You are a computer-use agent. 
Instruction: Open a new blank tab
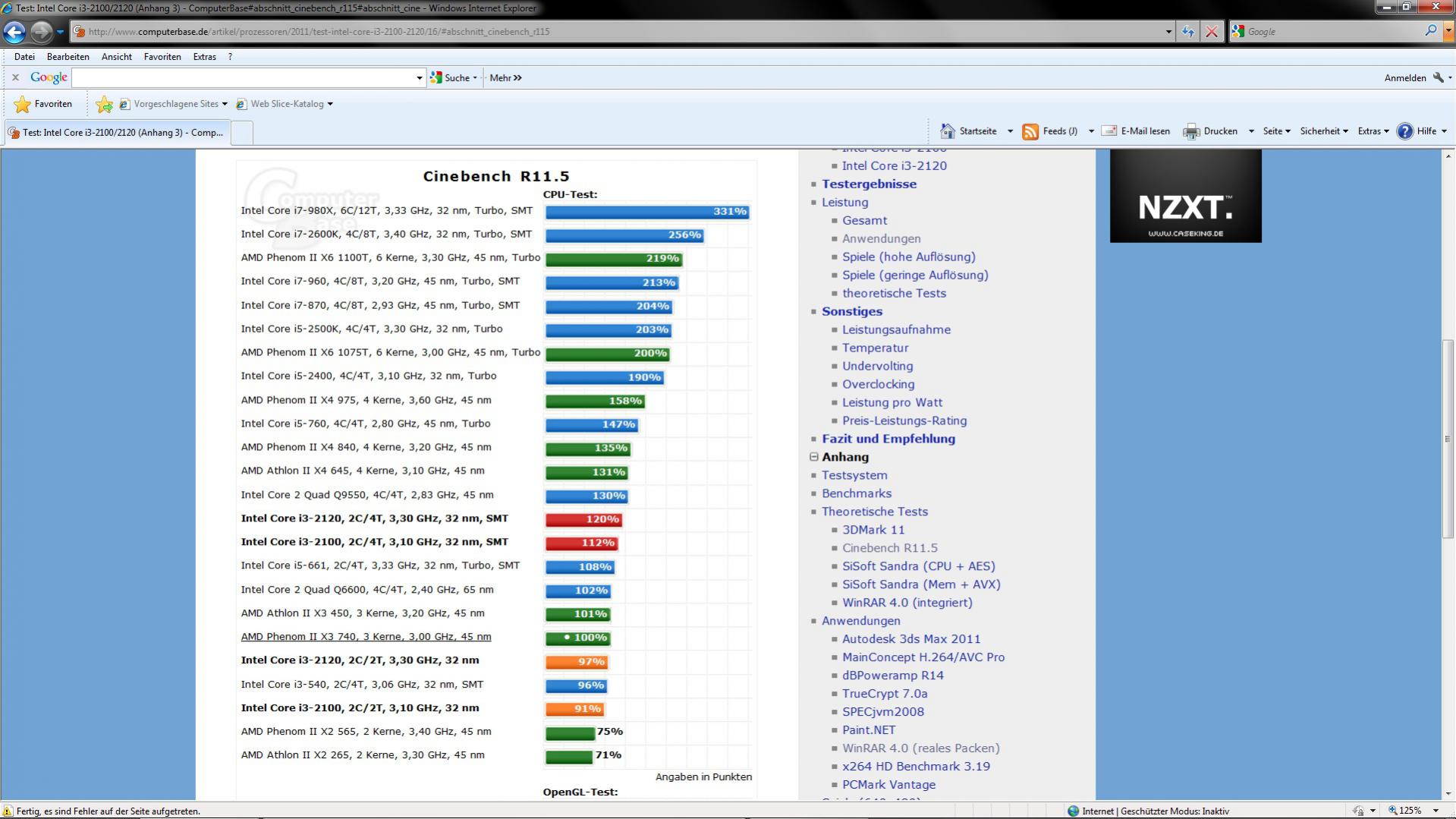[x=241, y=133]
